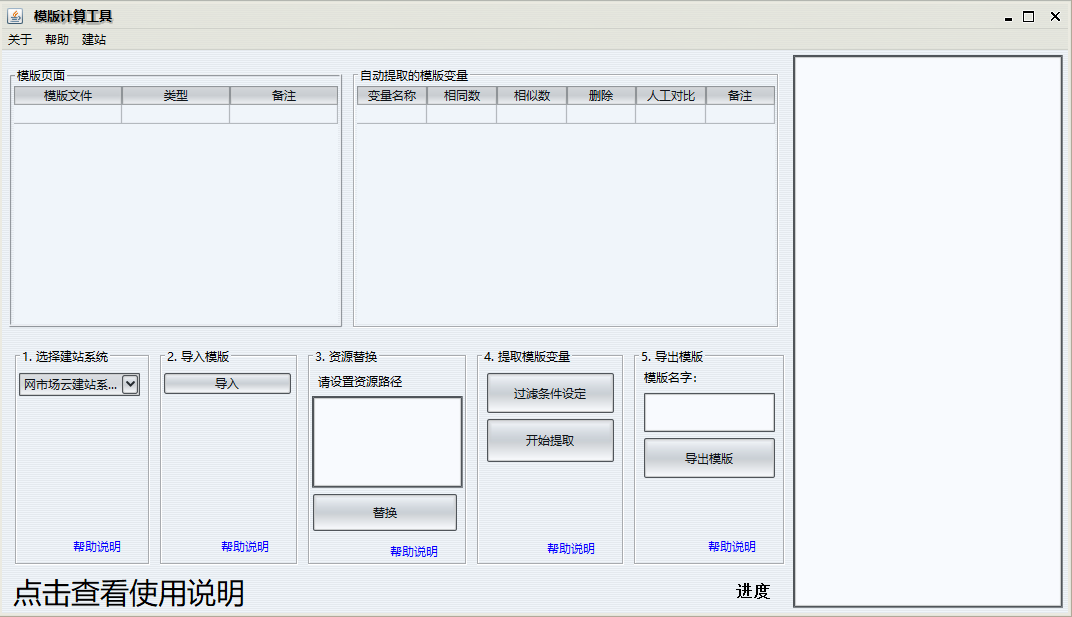Click the 导出模版 button
This screenshot has width=1072, height=617.
(709, 459)
